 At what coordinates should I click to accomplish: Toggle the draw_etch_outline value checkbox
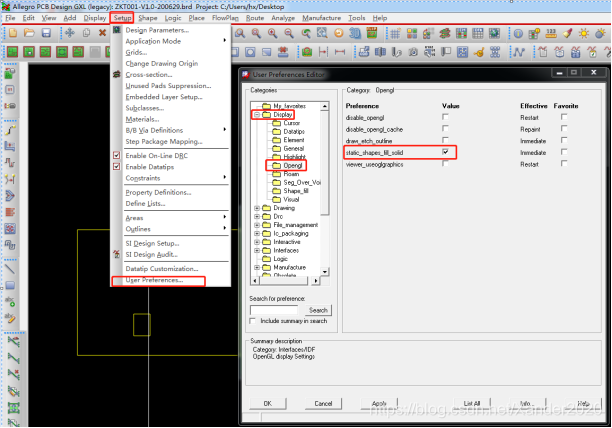click(x=445, y=140)
